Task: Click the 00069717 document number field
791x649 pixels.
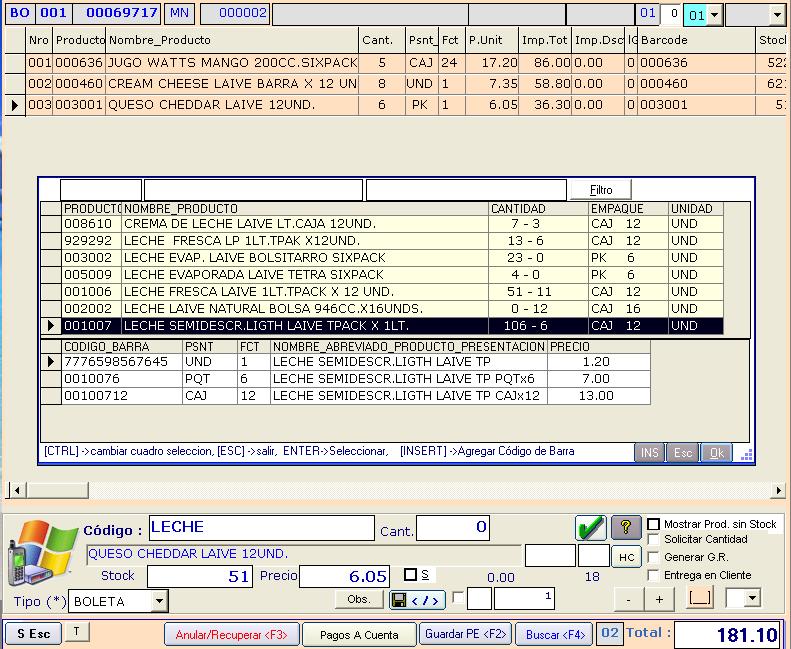Action: 117,13
